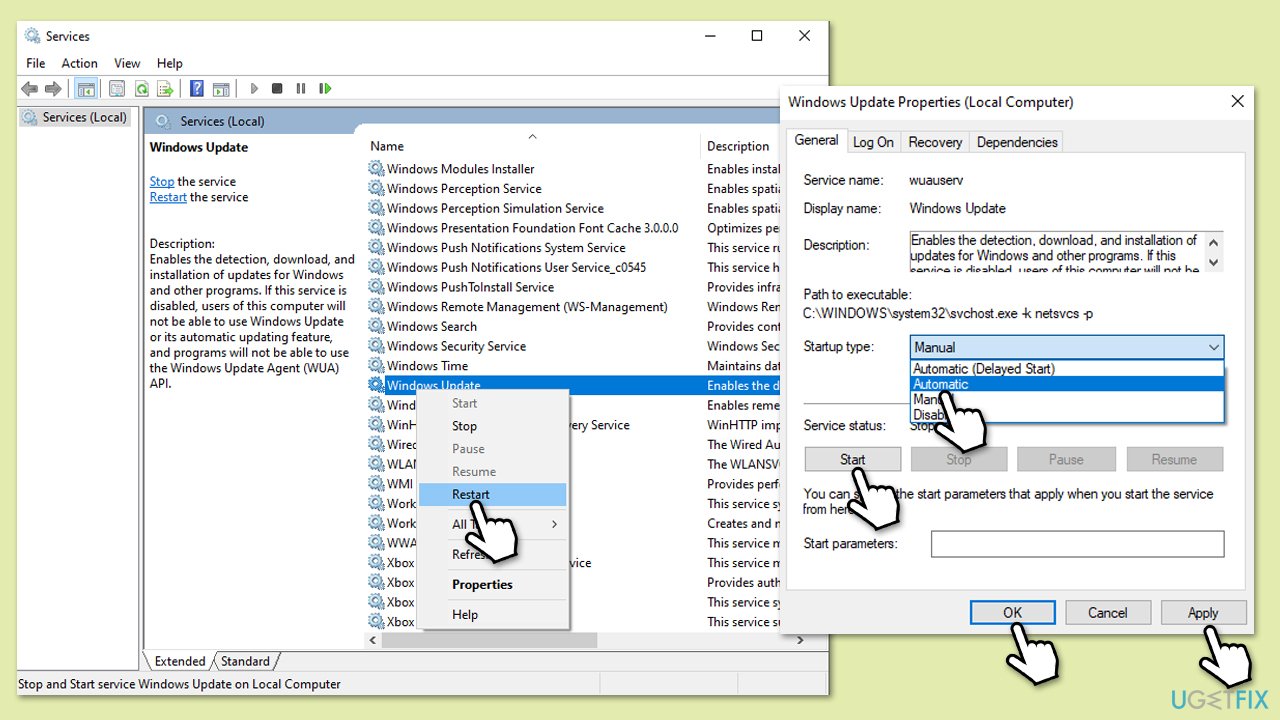Click the Refresh toolbar icon
The height and width of the screenshot is (720, 1280).
point(142,89)
